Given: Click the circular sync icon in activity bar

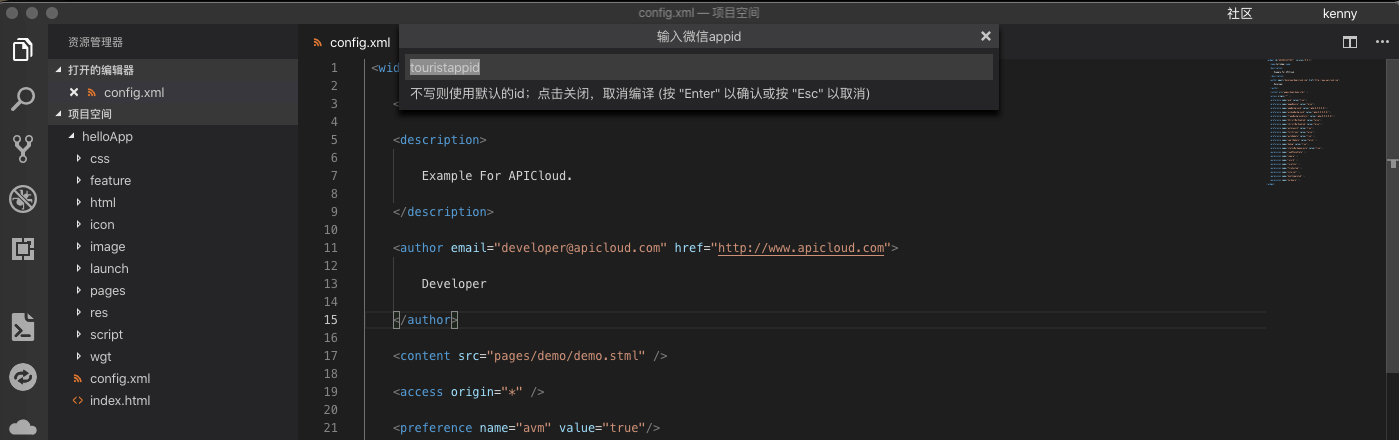Looking at the screenshot, I should pyautogui.click(x=23, y=377).
